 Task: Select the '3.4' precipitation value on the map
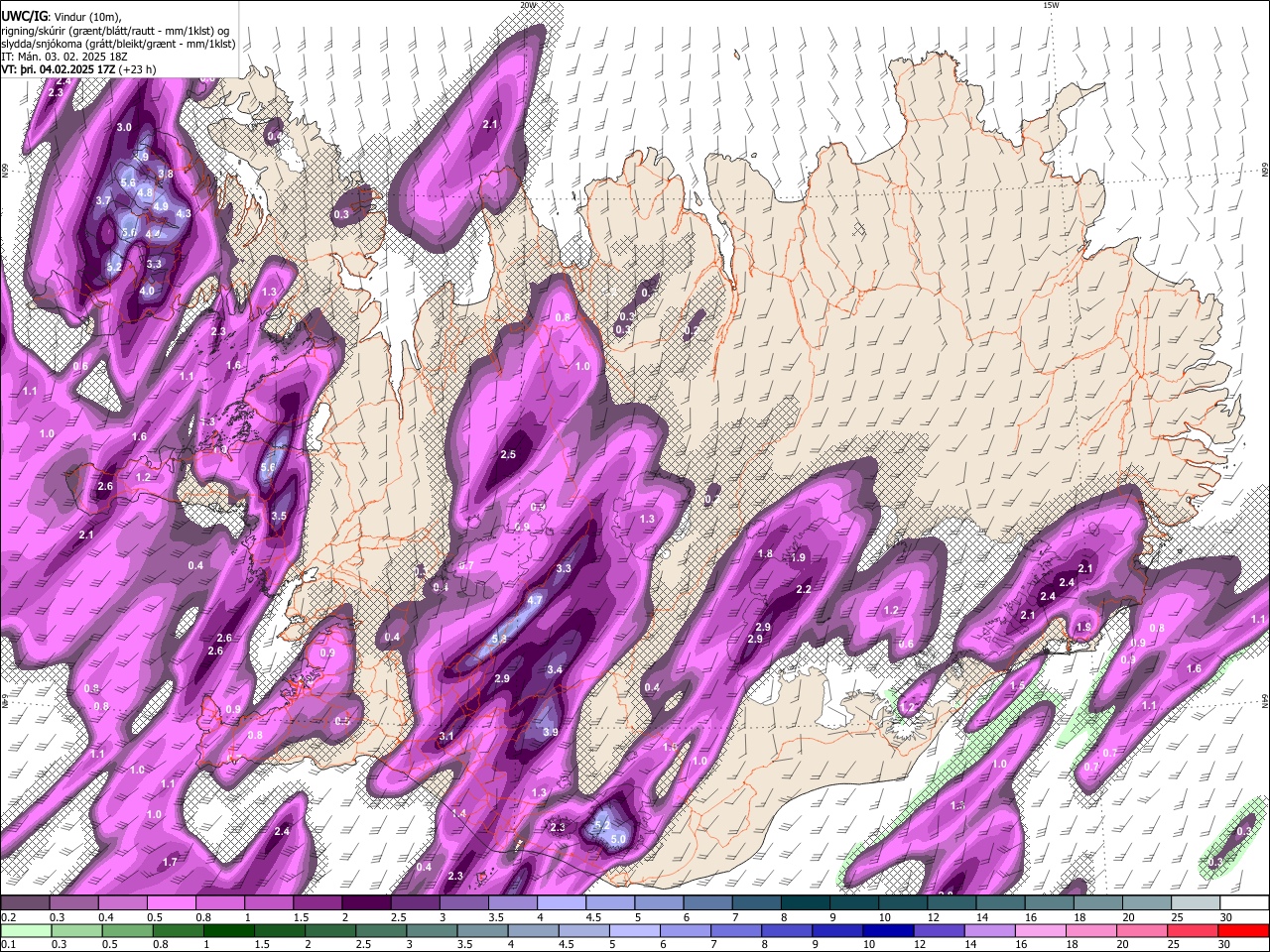coord(555,670)
